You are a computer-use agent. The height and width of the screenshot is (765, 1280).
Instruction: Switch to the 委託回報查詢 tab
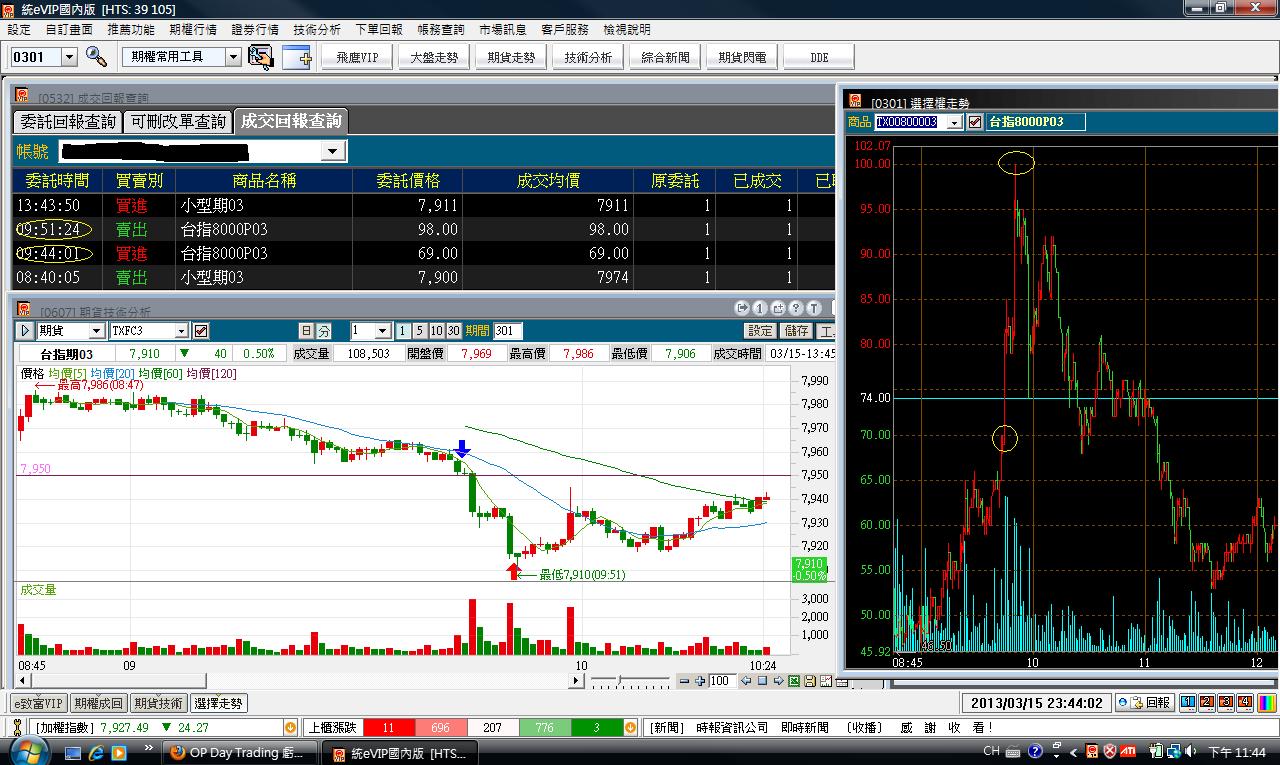pos(68,122)
